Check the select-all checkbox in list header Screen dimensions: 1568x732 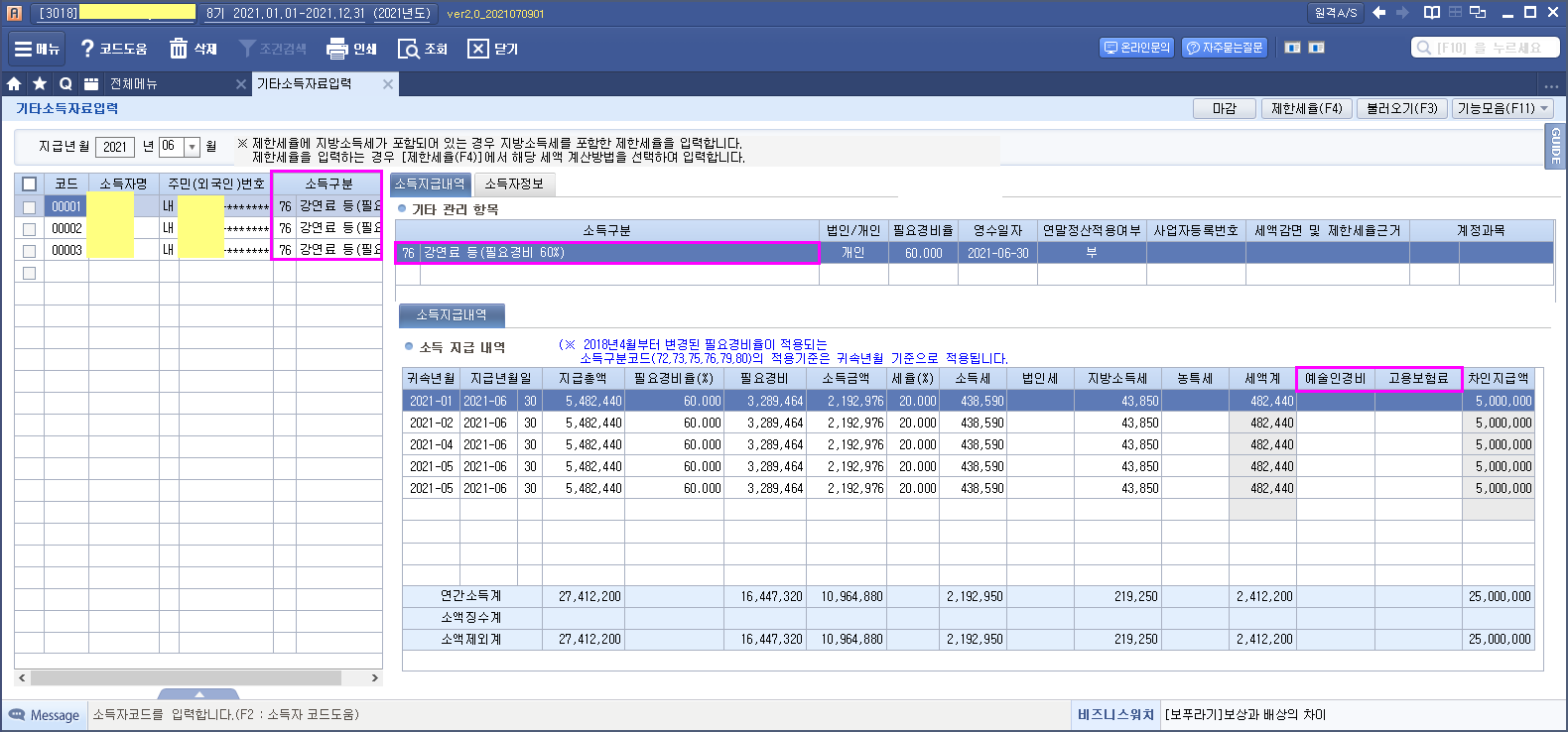[29, 183]
